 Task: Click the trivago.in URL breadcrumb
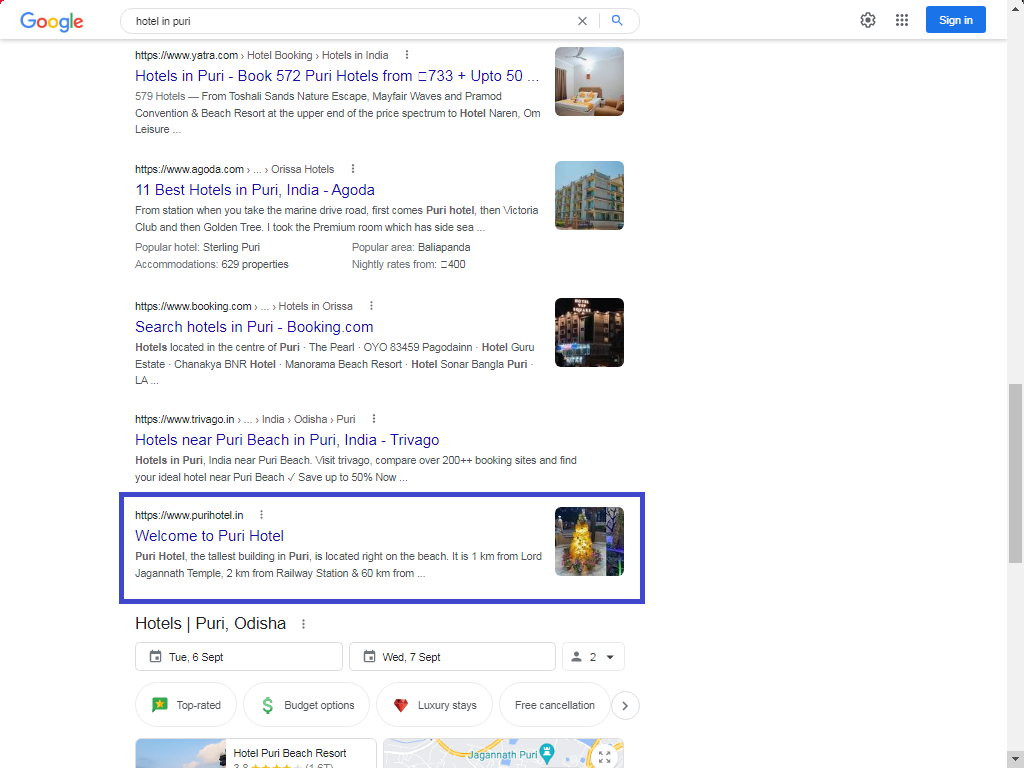click(x=245, y=419)
